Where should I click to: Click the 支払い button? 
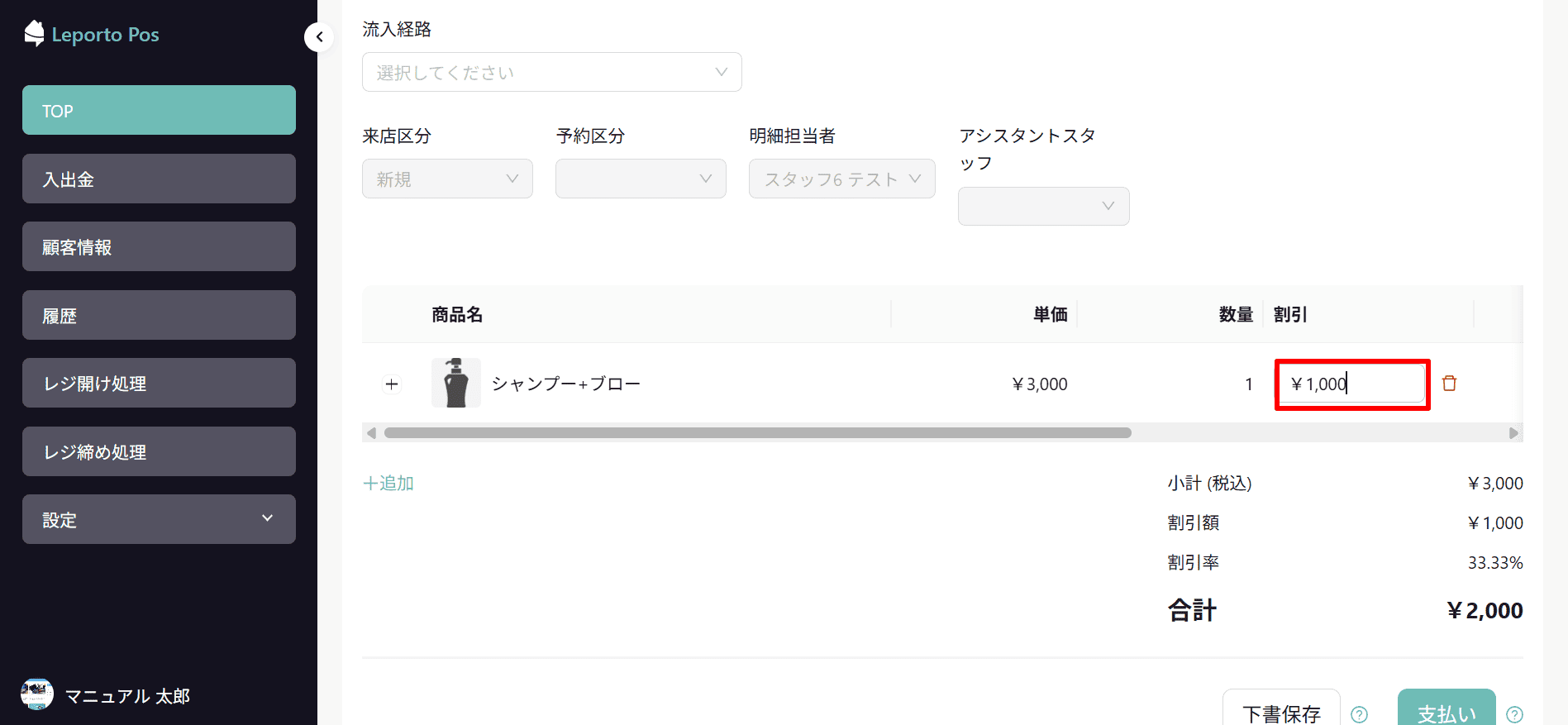click(1446, 708)
